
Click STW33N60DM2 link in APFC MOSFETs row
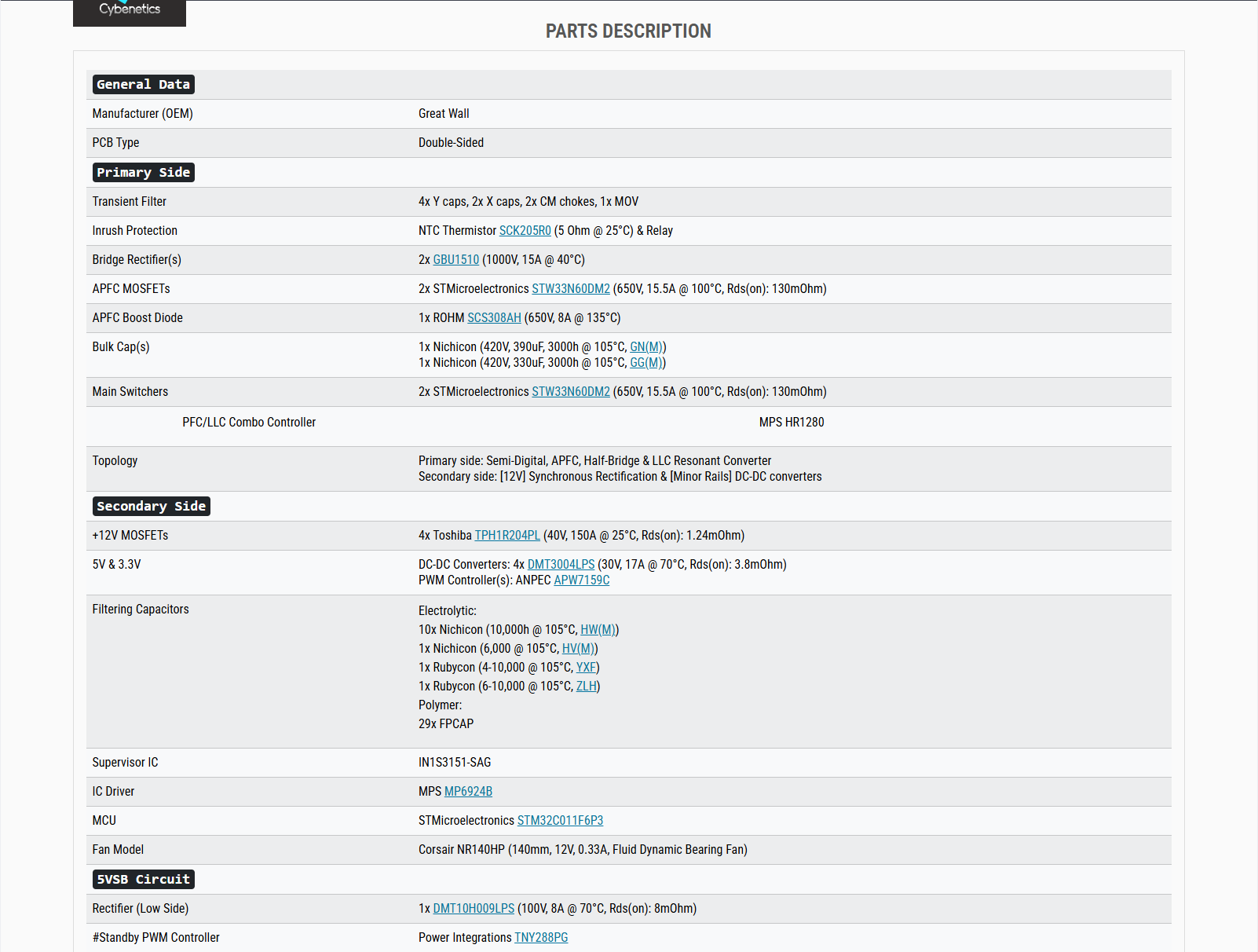pyautogui.click(x=570, y=289)
